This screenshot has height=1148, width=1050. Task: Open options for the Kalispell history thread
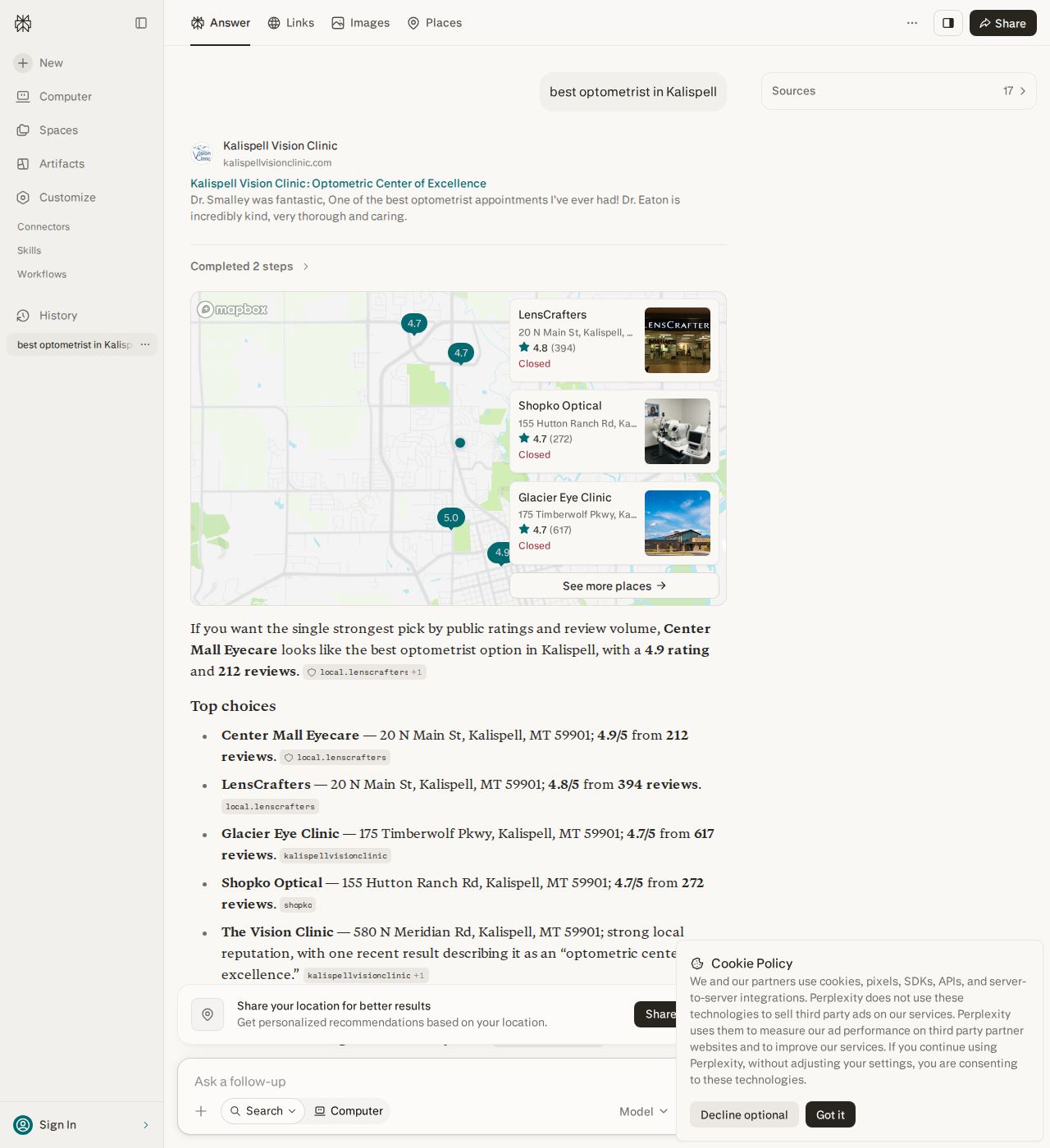pos(145,344)
